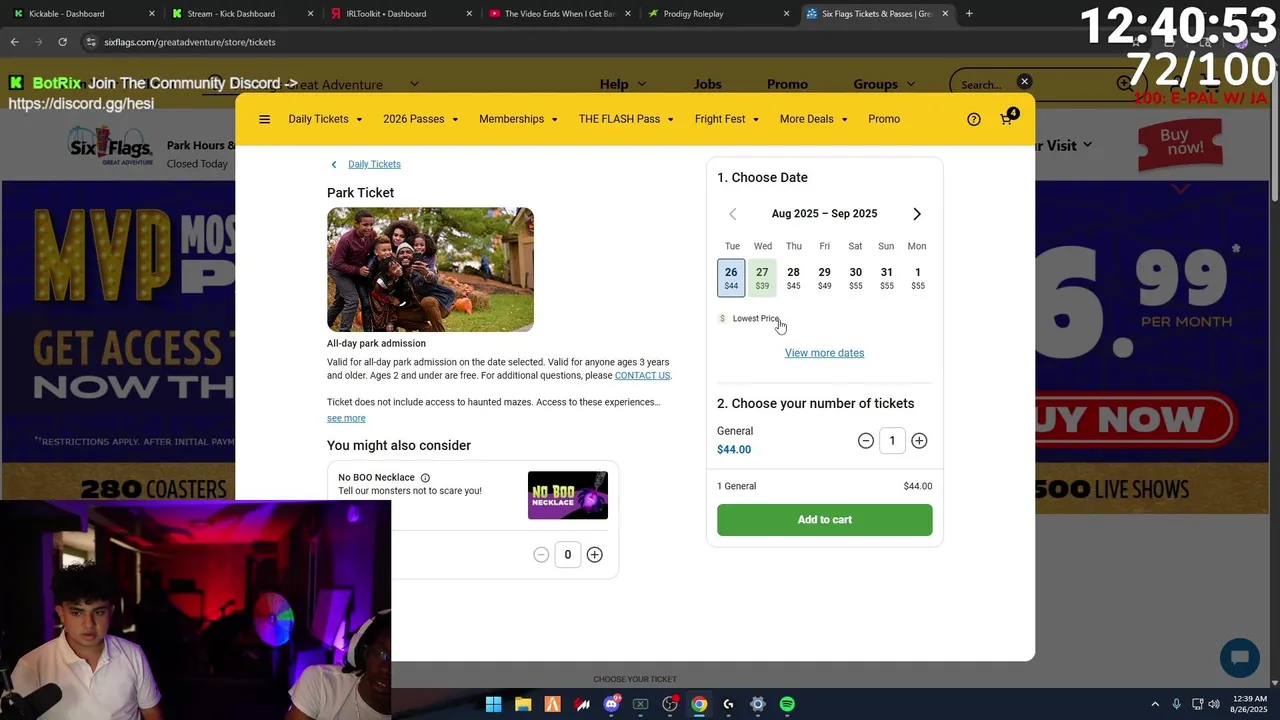This screenshot has width=1280, height=720.
Task: Switch to Stream Kick Dashboard tab
Action: (x=240, y=14)
